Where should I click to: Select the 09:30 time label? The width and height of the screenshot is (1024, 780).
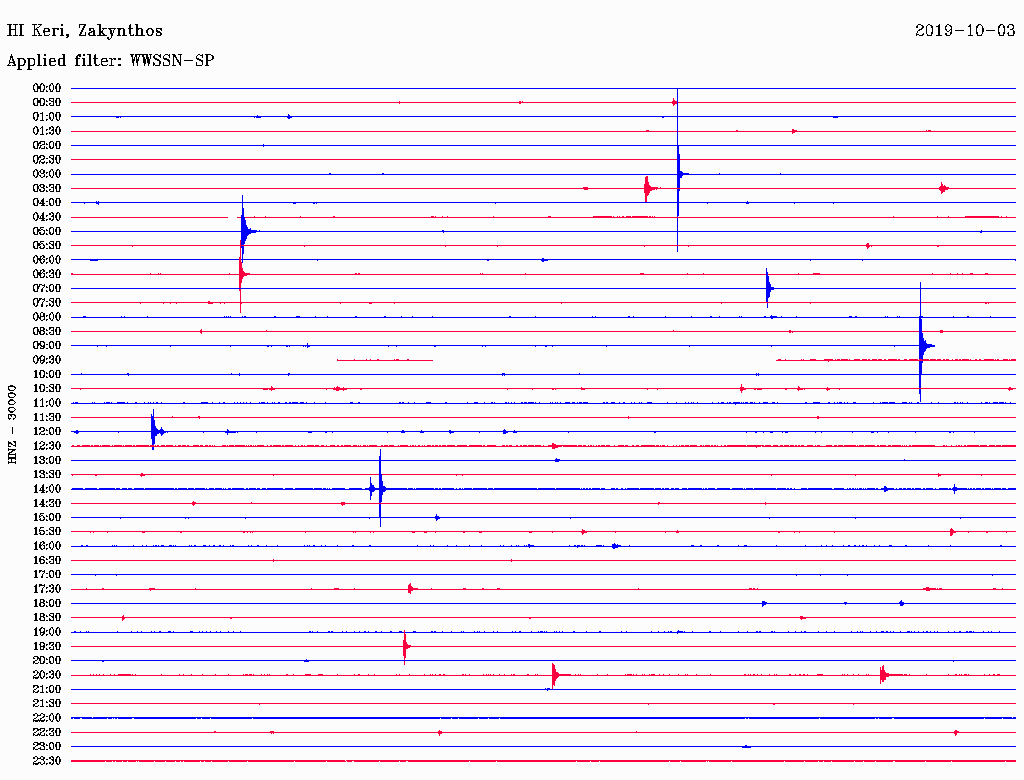46,360
